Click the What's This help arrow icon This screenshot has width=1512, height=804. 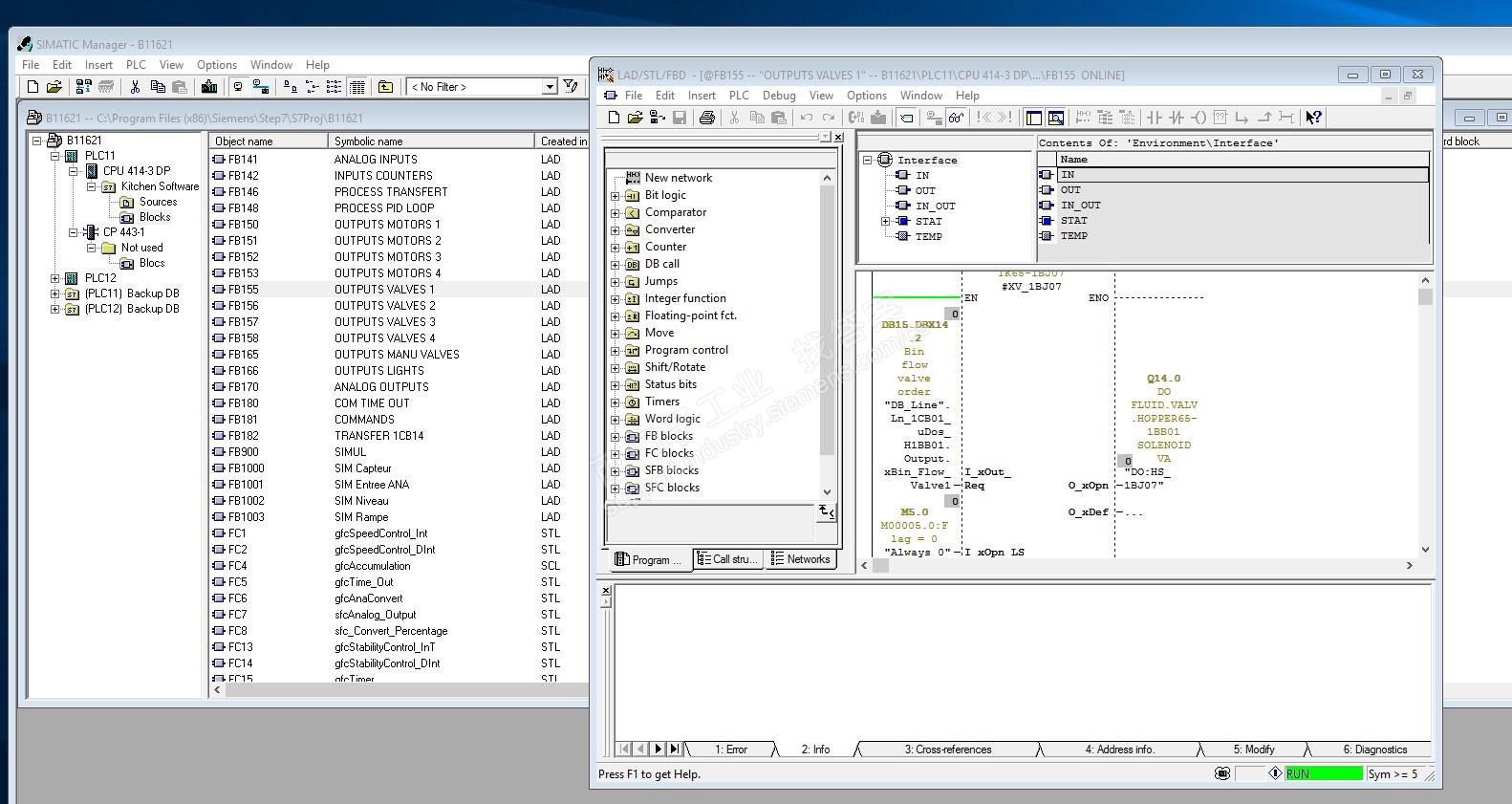(1314, 118)
